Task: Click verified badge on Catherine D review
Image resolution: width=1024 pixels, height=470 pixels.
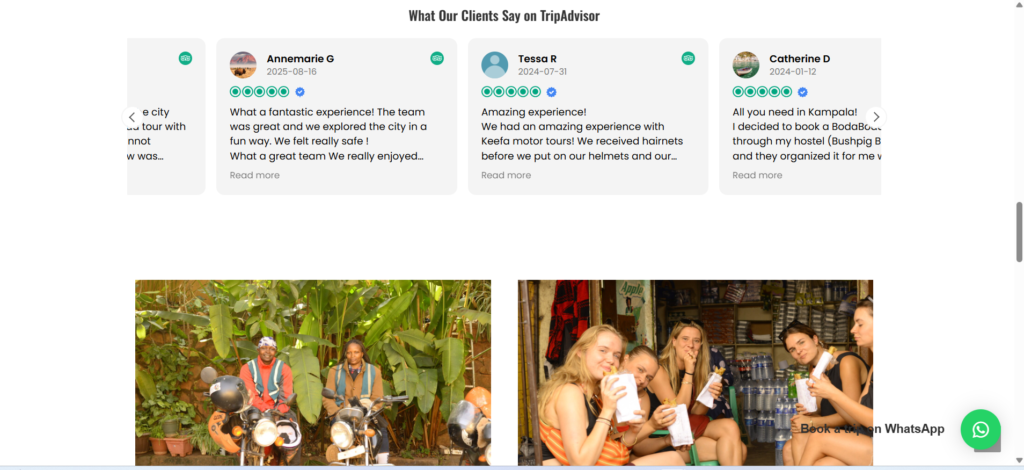Action: coord(803,92)
